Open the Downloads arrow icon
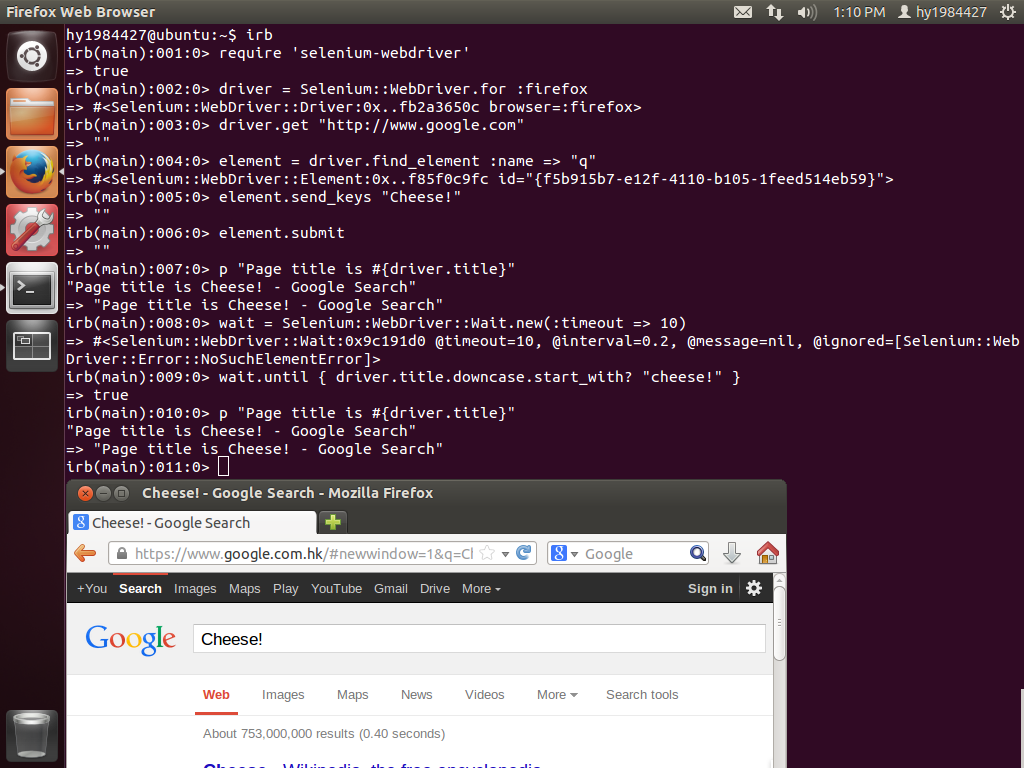The width and height of the screenshot is (1024, 768). pos(732,553)
